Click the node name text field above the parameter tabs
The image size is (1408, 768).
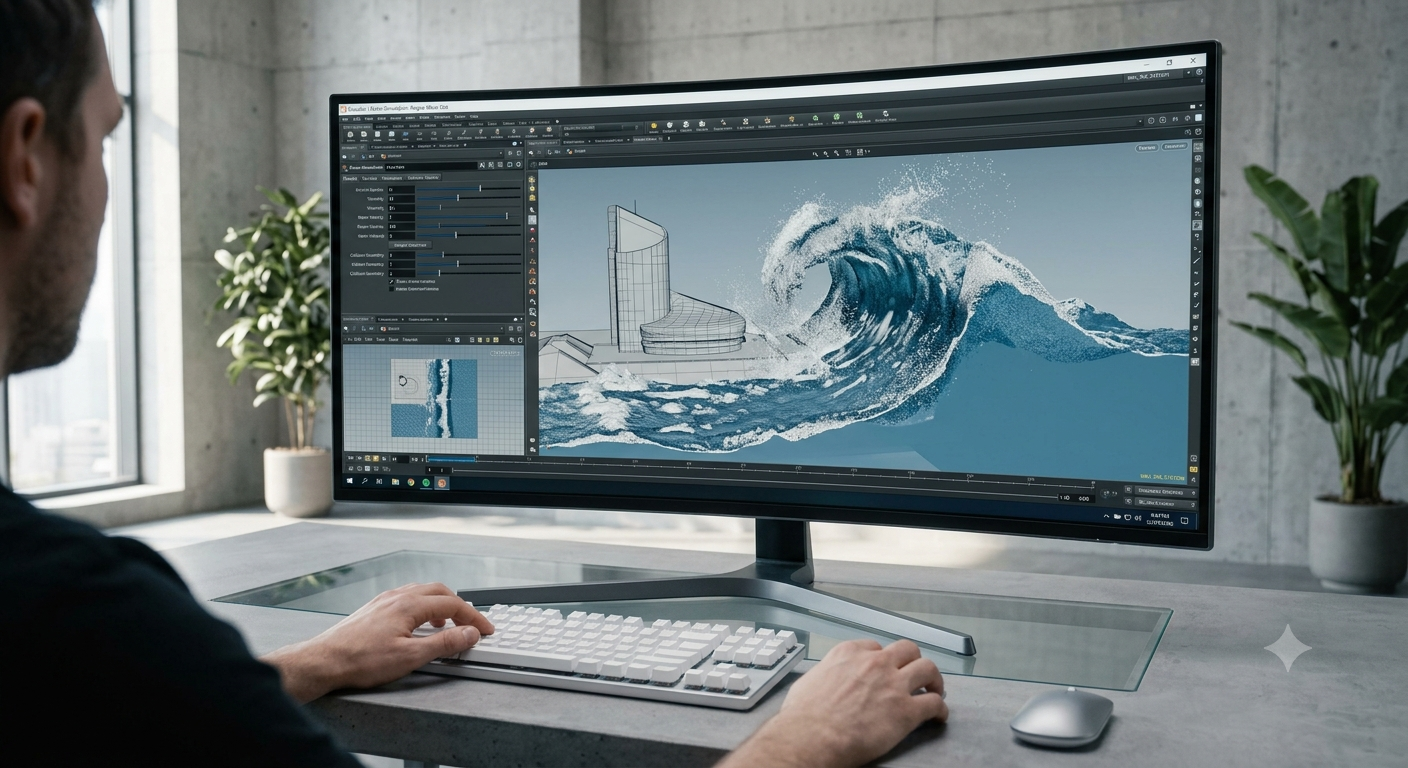431,167
